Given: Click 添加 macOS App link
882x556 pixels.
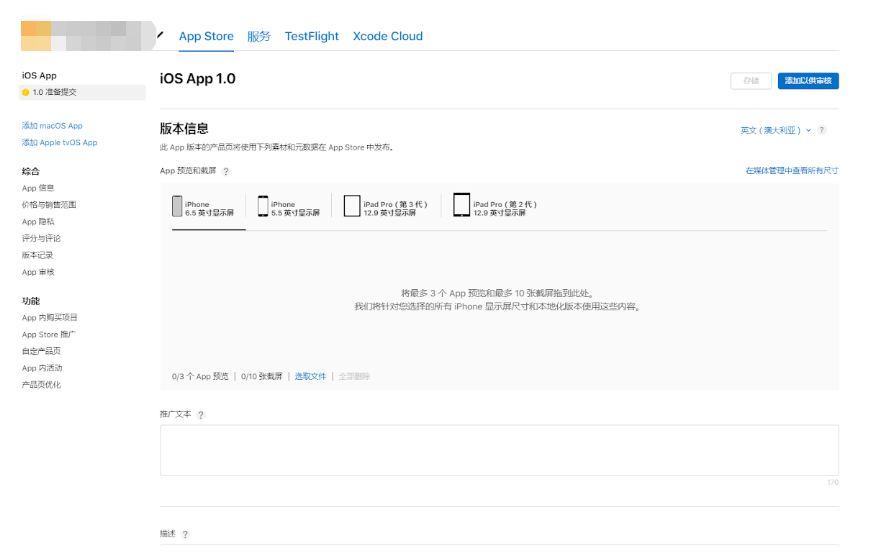Looking at the screenshot, I should (x=52, y=125).
